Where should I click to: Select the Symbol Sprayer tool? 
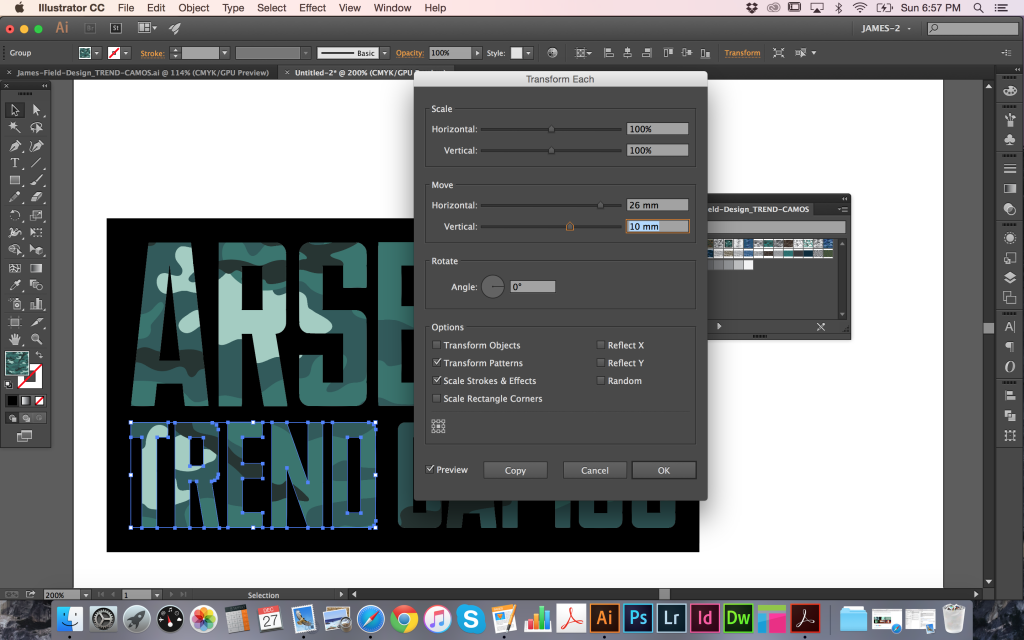pos(14,304)
